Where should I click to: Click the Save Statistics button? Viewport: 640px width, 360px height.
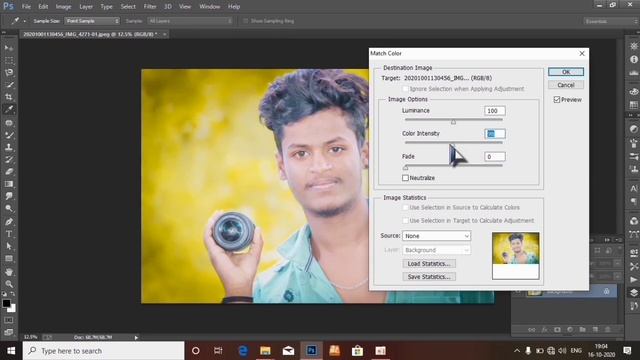(x=429, y=277)
